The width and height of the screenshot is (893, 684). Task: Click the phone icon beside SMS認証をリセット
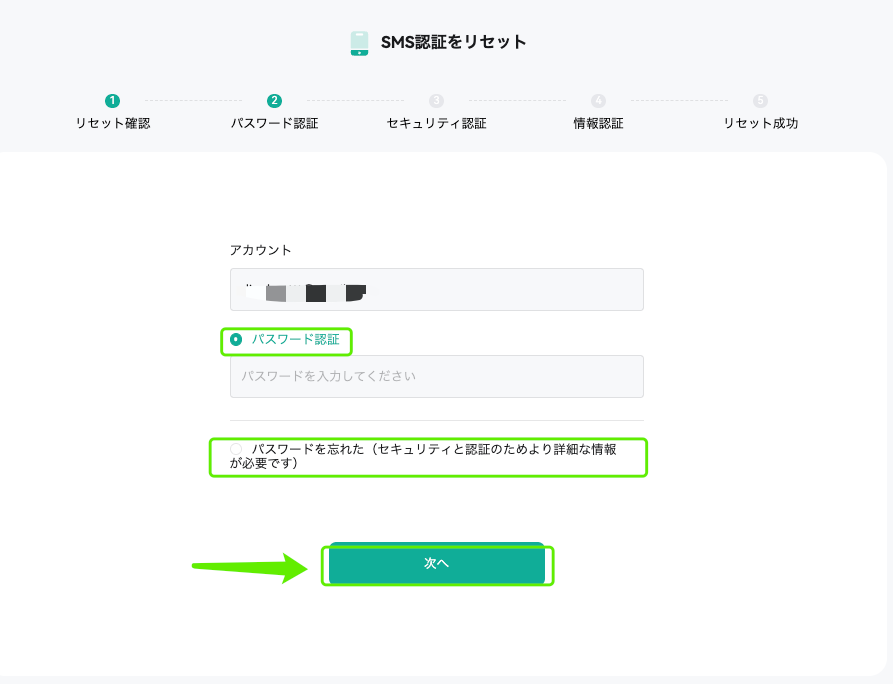(x=359, y=43)
